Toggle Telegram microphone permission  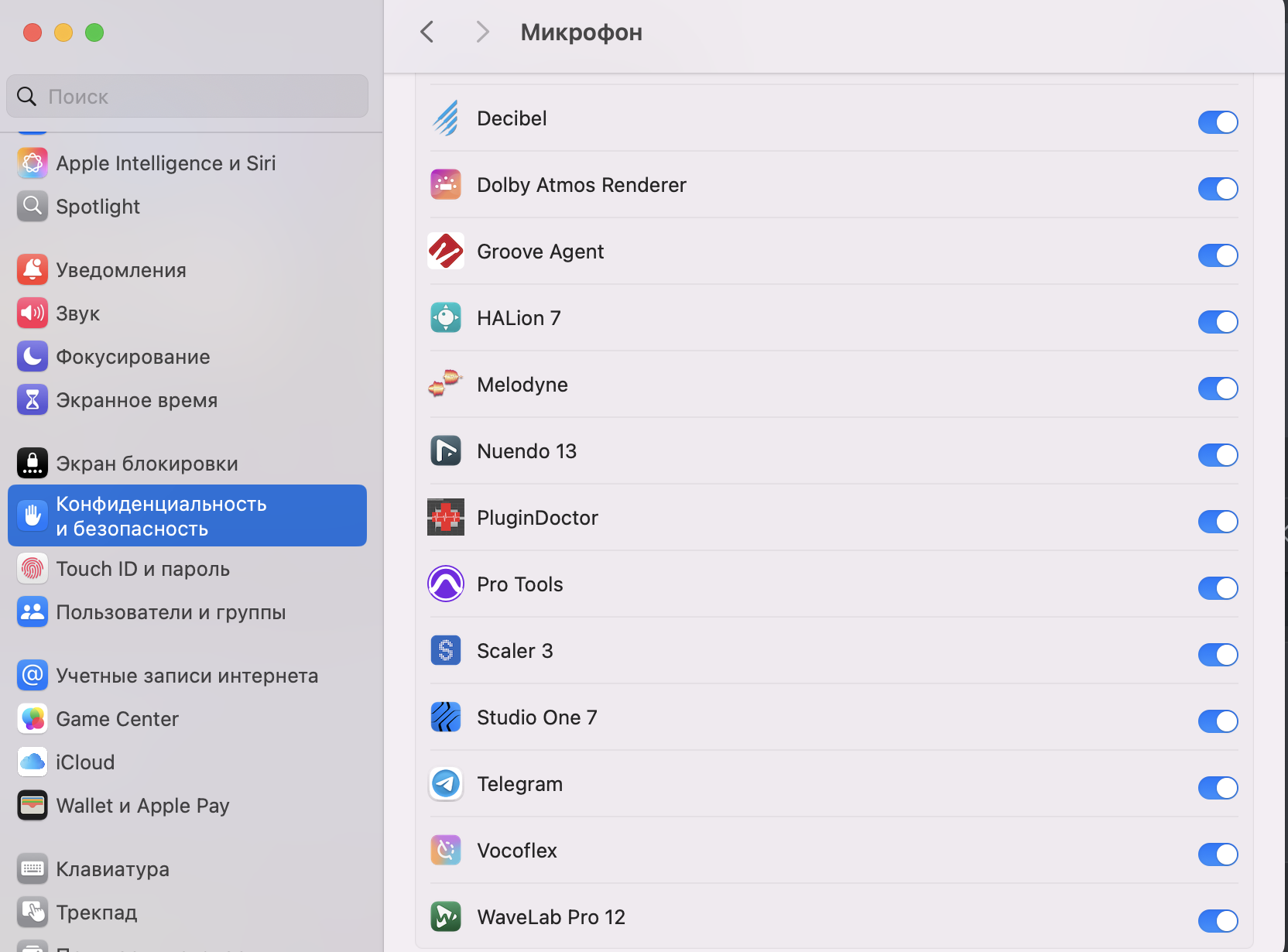1218,788
